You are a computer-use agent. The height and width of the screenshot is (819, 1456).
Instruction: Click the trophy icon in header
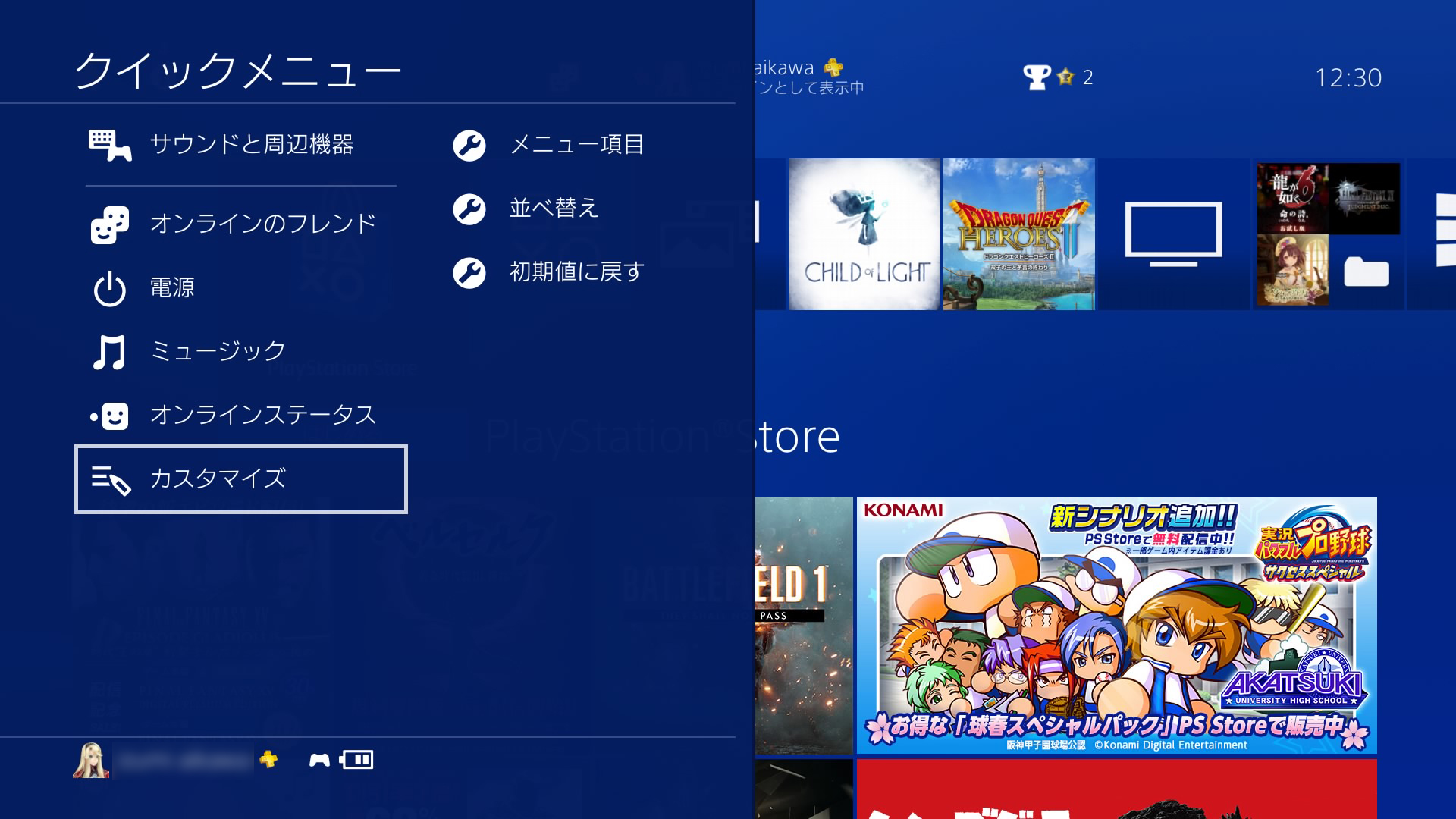click(x=1037, y=77)
